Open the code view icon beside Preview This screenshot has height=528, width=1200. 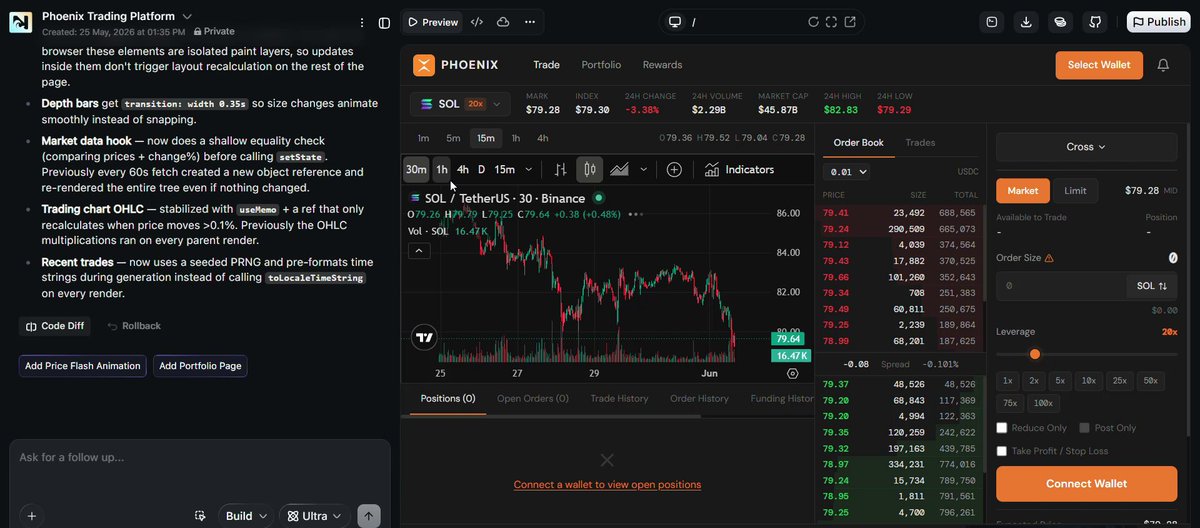click(x=477, y=22)
